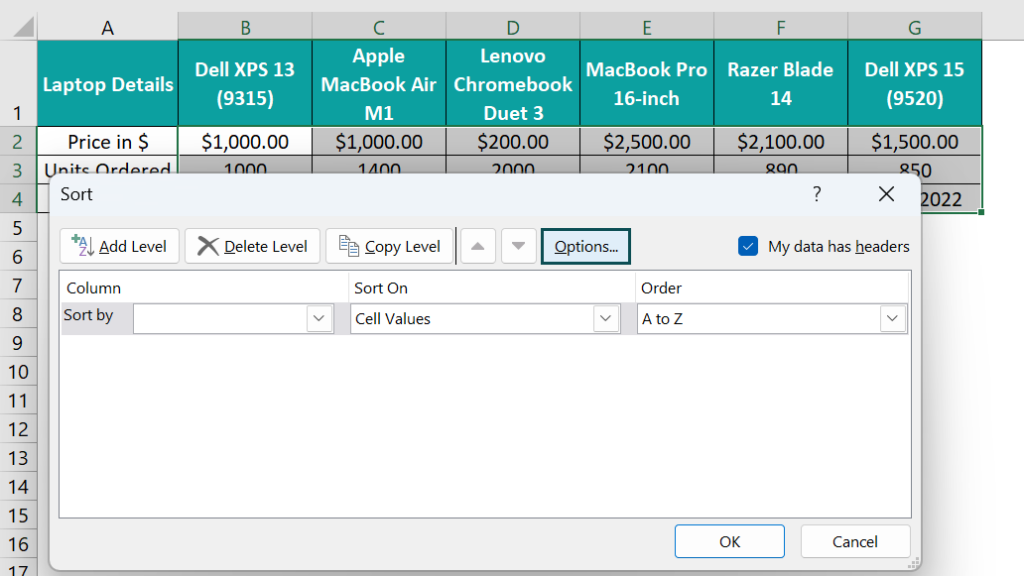
Task: Click the Delete Level button
Action: [x=252, y=246]
